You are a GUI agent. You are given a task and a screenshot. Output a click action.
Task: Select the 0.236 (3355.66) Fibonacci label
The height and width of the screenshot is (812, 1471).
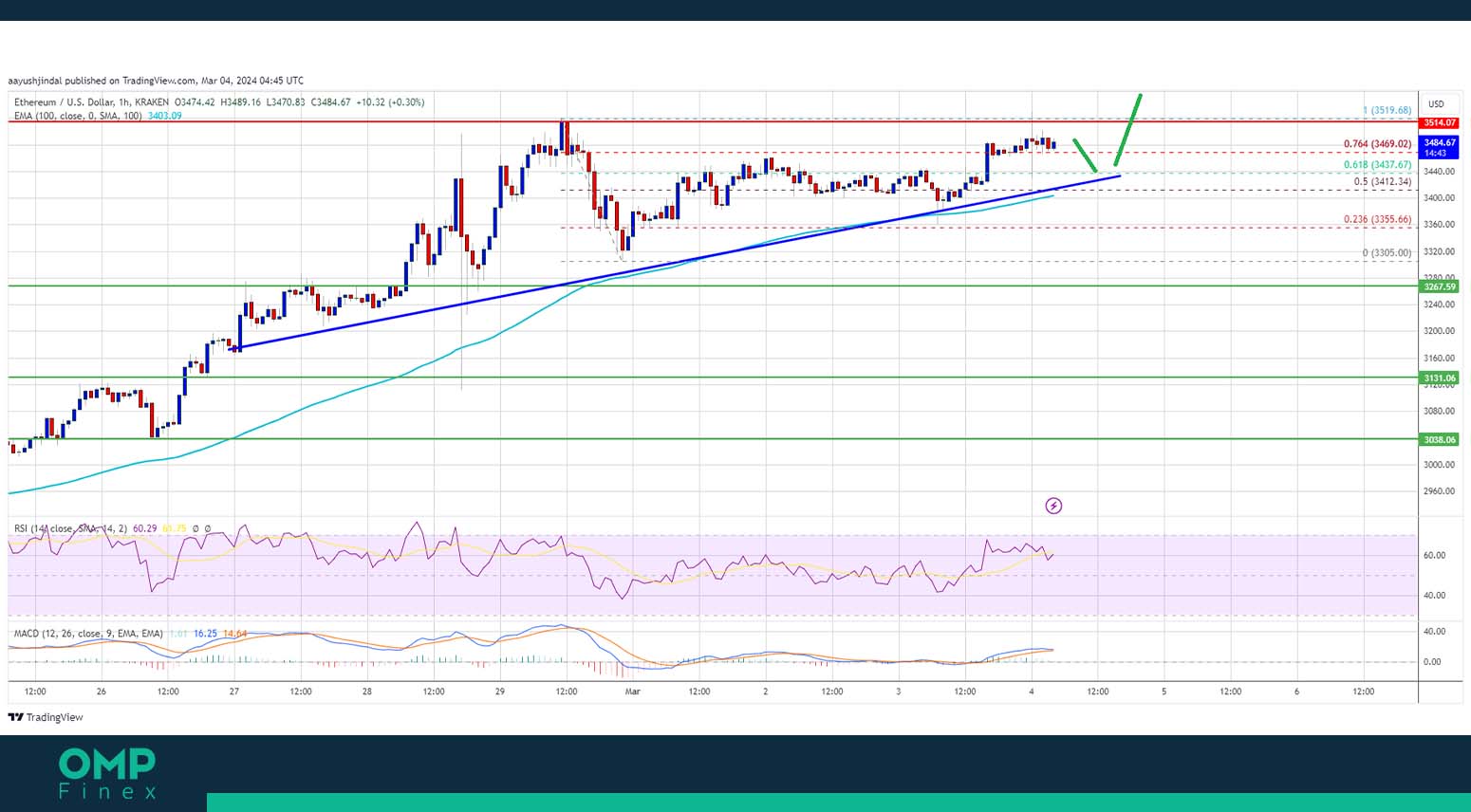1377,219
